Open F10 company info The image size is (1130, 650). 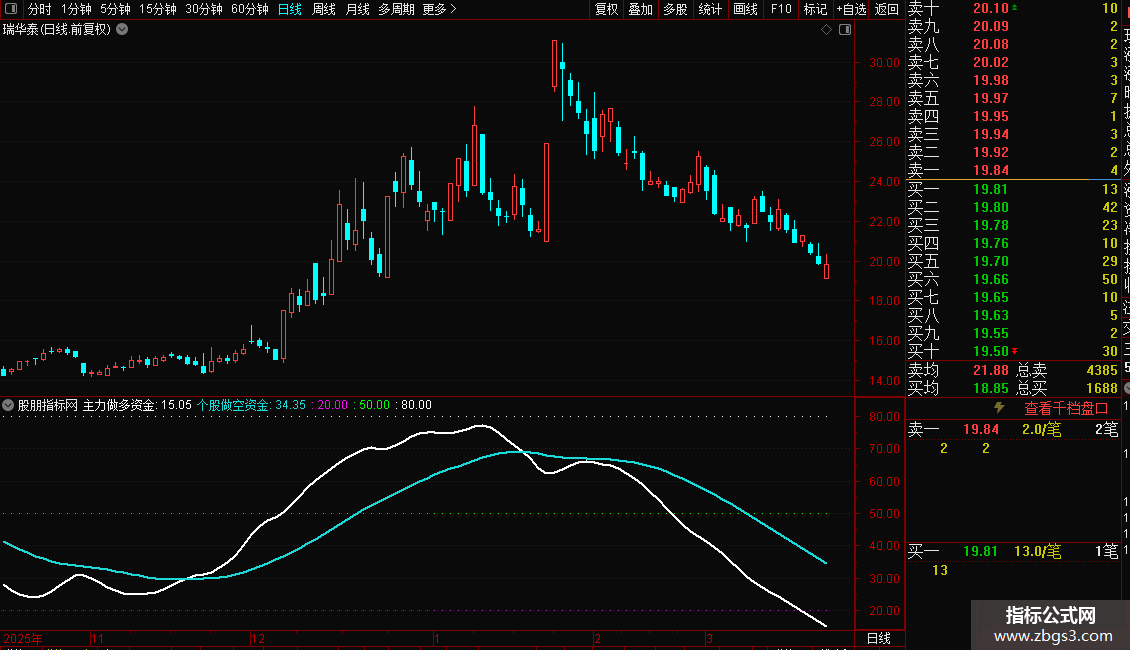pyautogui.click(x=781, y=9)
